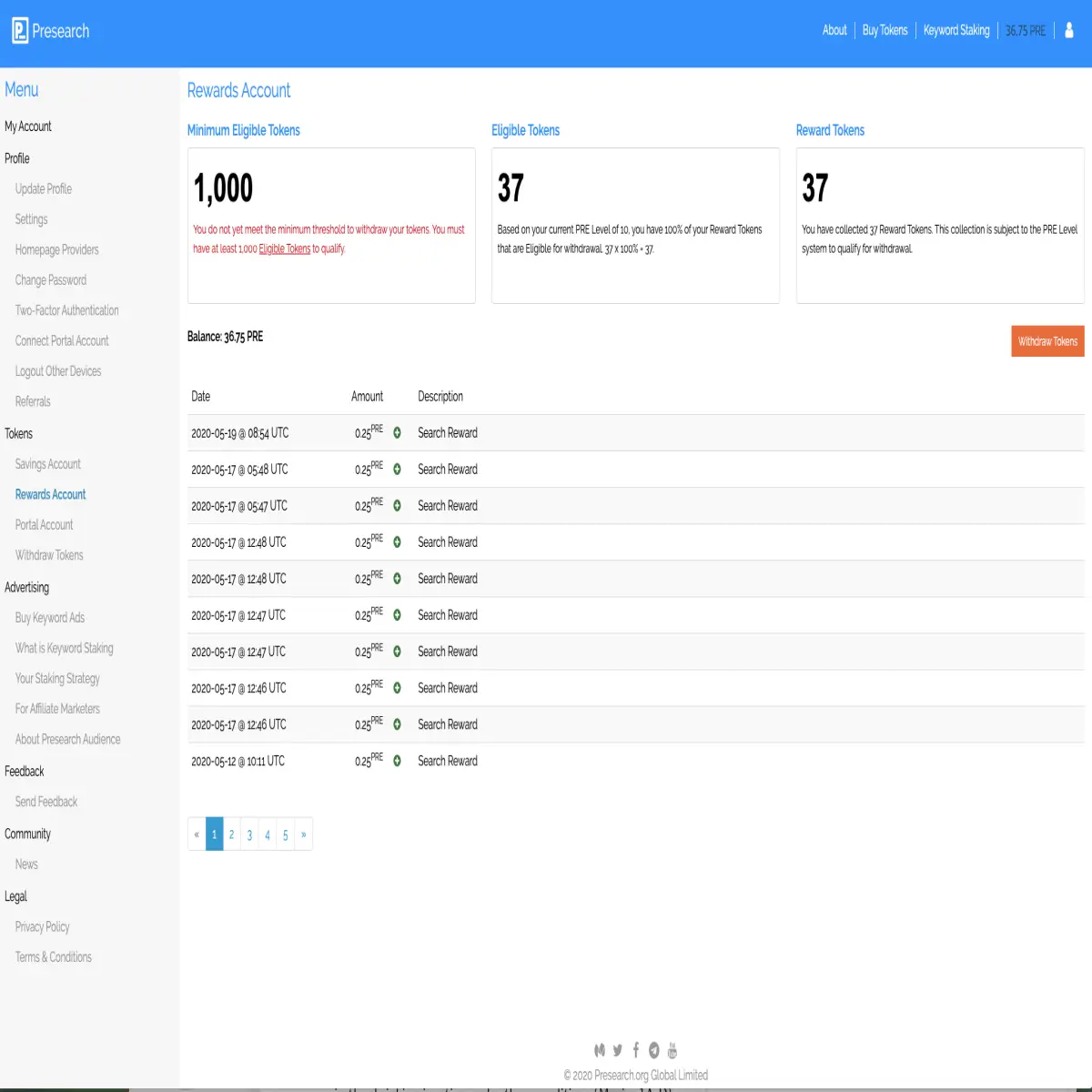Image resolution: width=1092 pixels, height=1092 pixels.
Task: Open Terms & Conditions in sidebar
Action: coord(54,957)
